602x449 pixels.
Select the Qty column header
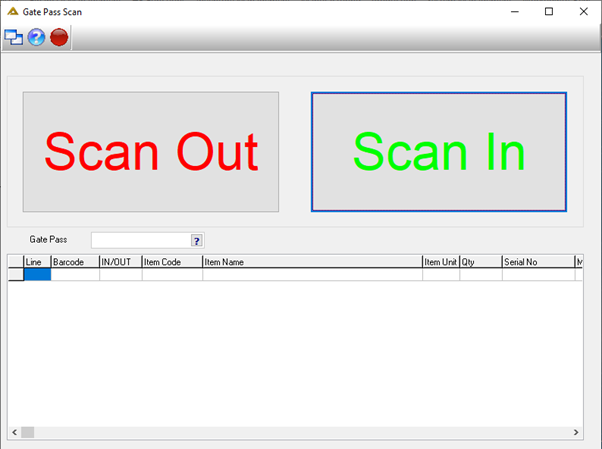[x=481, y=262]
